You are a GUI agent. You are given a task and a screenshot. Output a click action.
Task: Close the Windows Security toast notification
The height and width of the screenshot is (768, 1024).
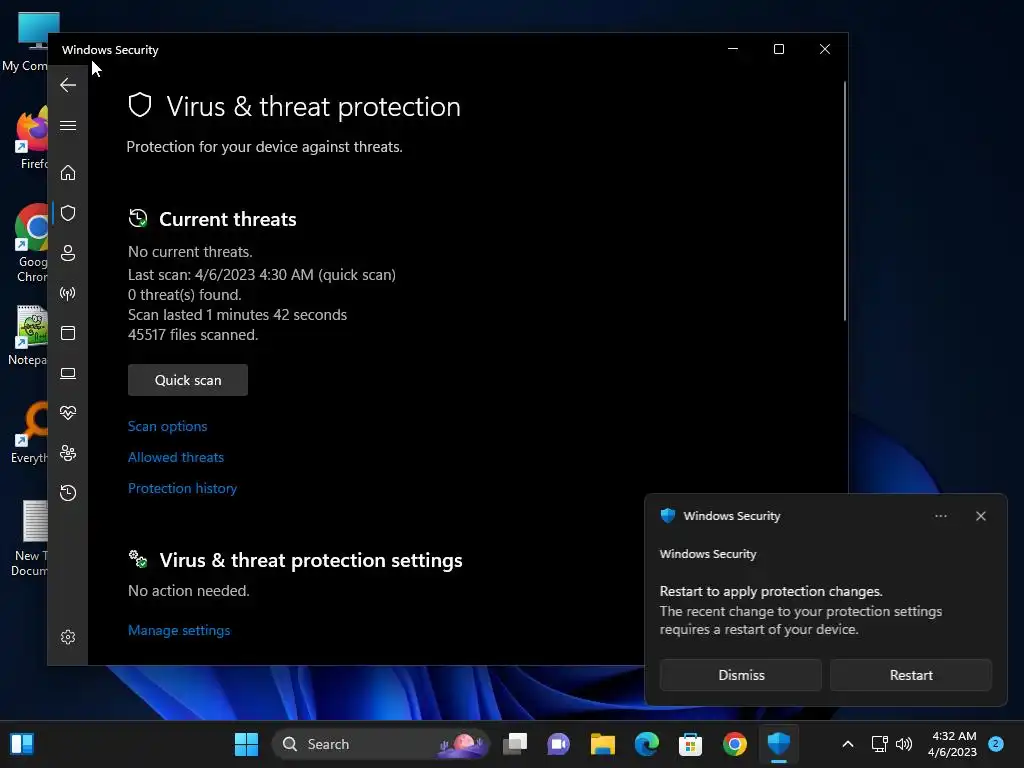981,516
